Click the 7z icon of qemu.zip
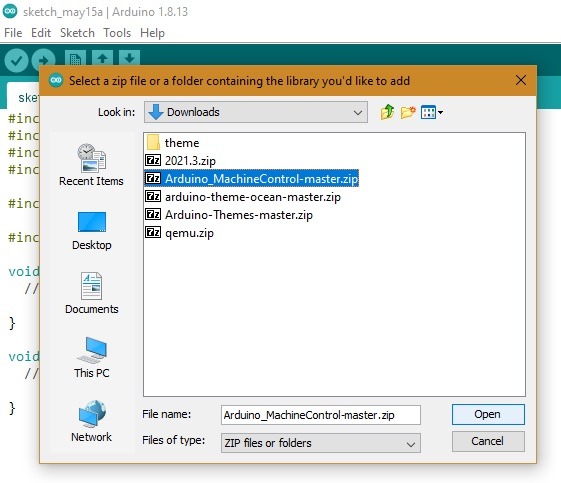 click(x=153, y=233)
